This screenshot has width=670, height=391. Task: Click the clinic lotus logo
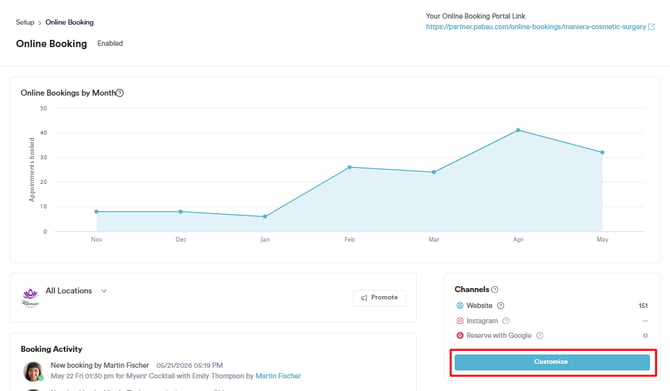(x=30, y=297)
